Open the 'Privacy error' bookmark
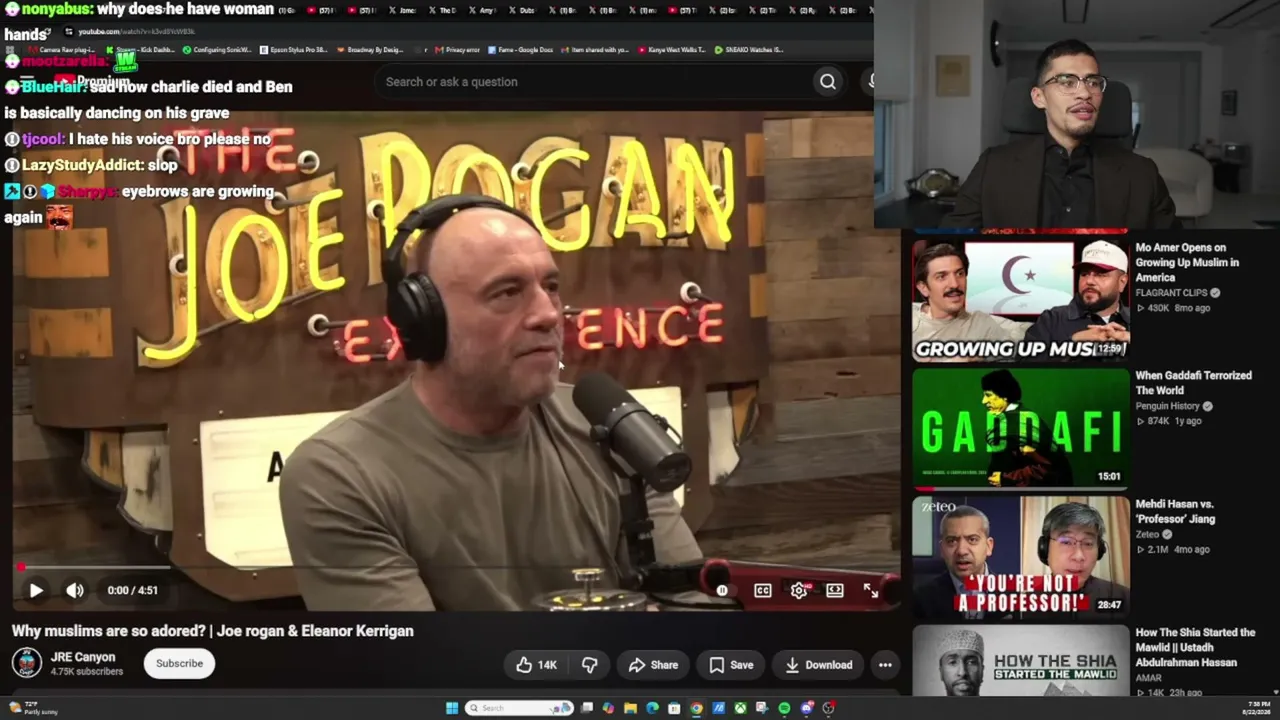Image resolution: width=1280 pixels, height=720 pixels. click(x=458, y=49)
